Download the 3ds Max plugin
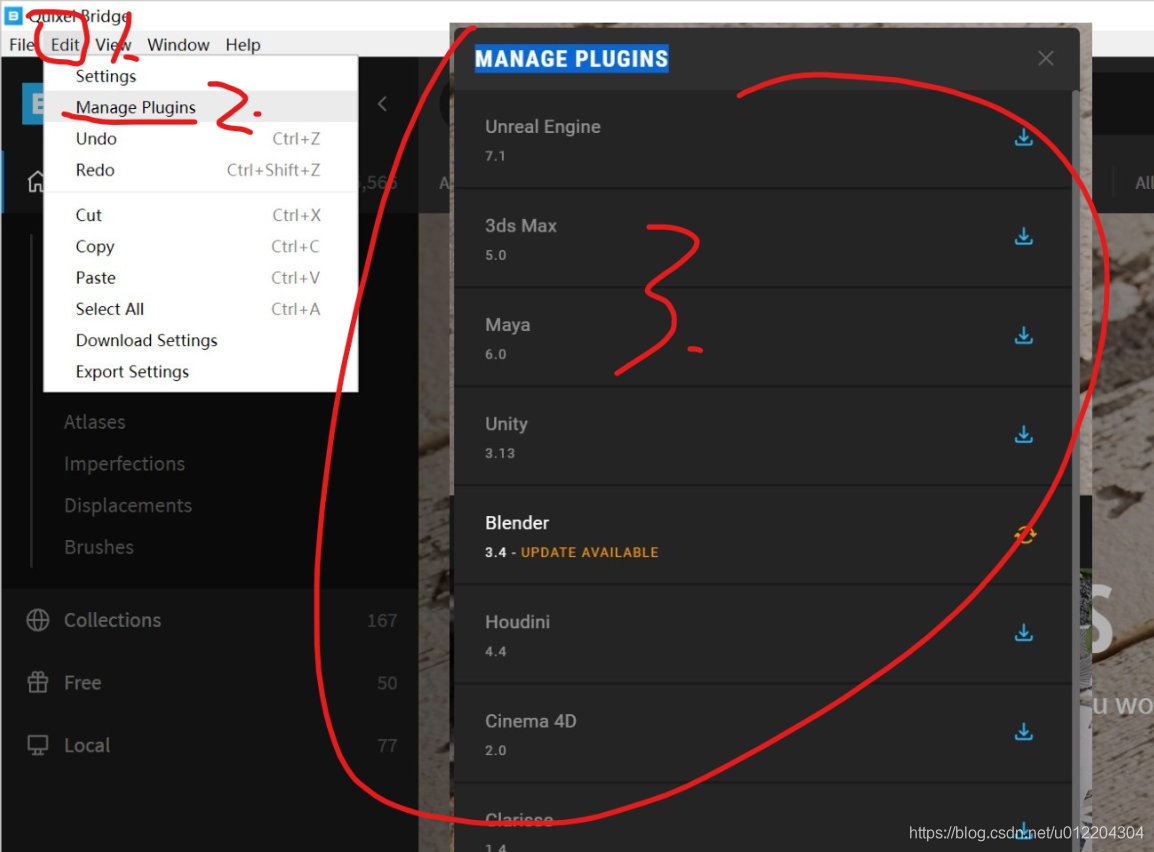This screenshot has height=852, width=1154. (x=1023, y=236)
